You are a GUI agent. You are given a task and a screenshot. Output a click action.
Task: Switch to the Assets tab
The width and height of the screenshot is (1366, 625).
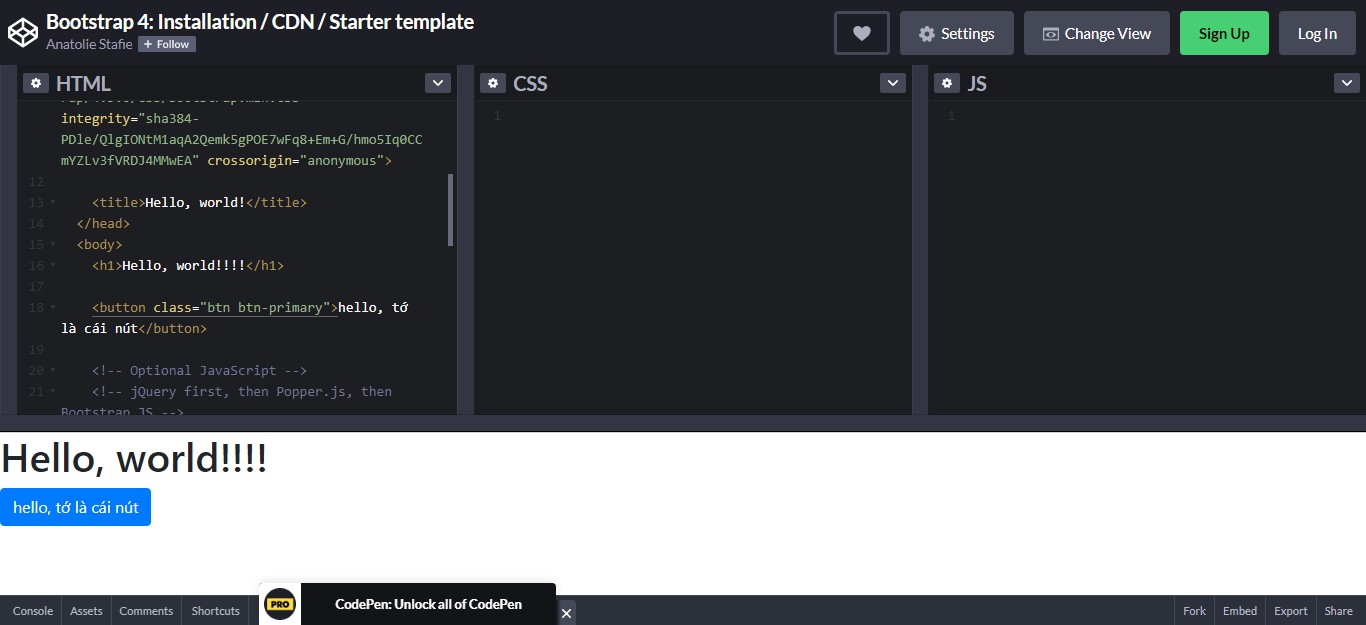click(x=86, y=611)
